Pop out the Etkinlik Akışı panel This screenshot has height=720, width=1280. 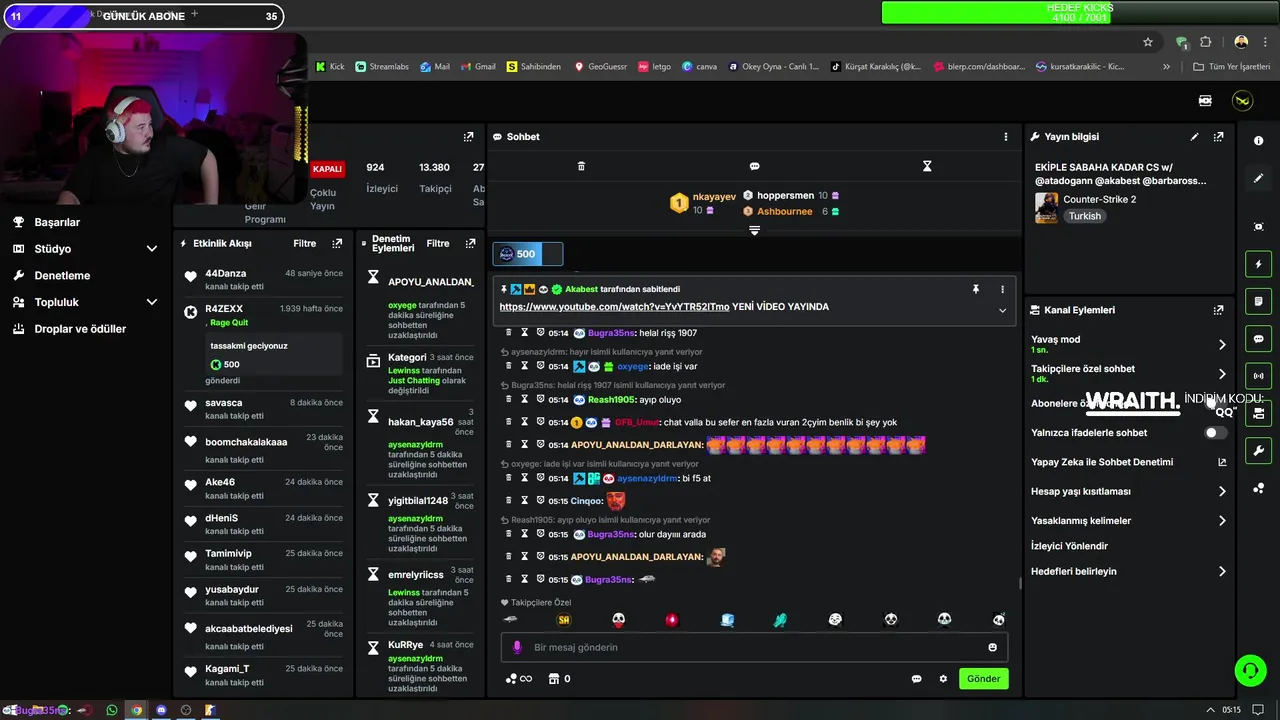click(337, 243)
